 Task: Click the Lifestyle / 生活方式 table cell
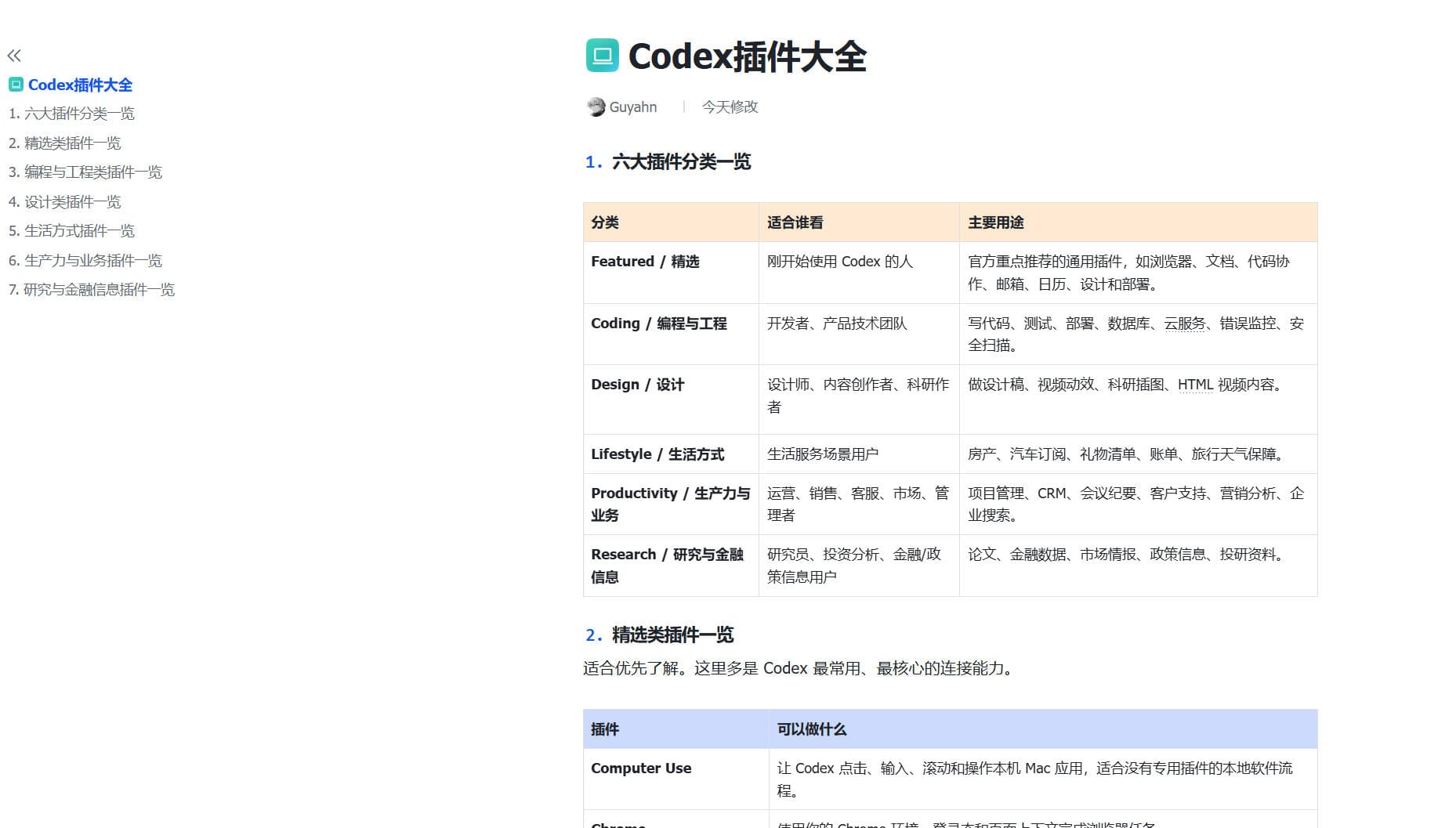(x=671, y=454)
